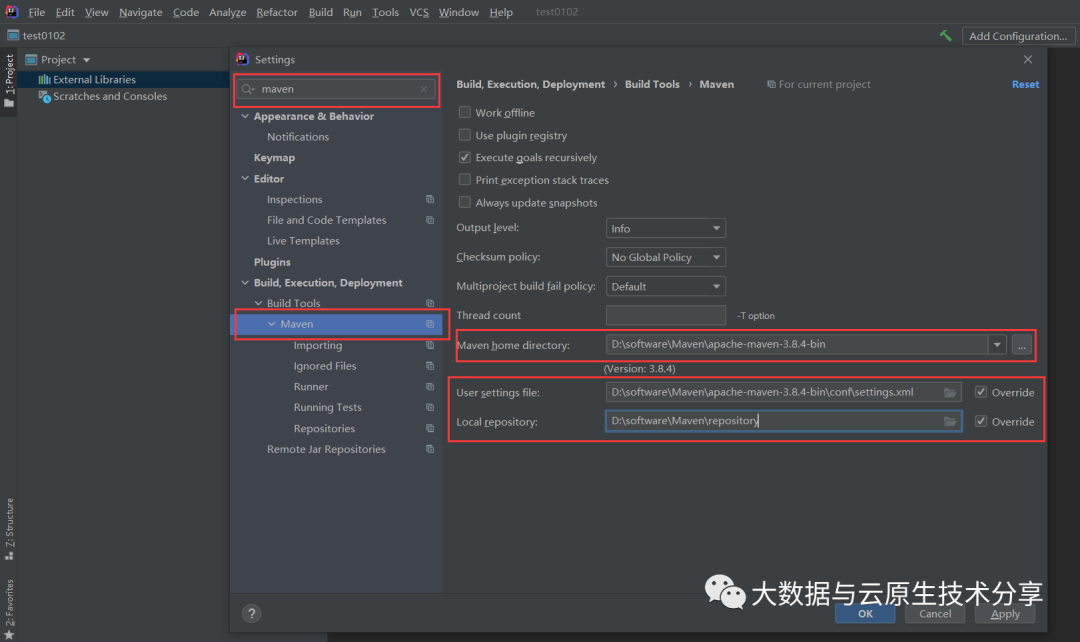The height and width of the screenshot is (642, 1080).
Task: Open the Multiproject build fail policy dropdown
Action: [665, 286]
